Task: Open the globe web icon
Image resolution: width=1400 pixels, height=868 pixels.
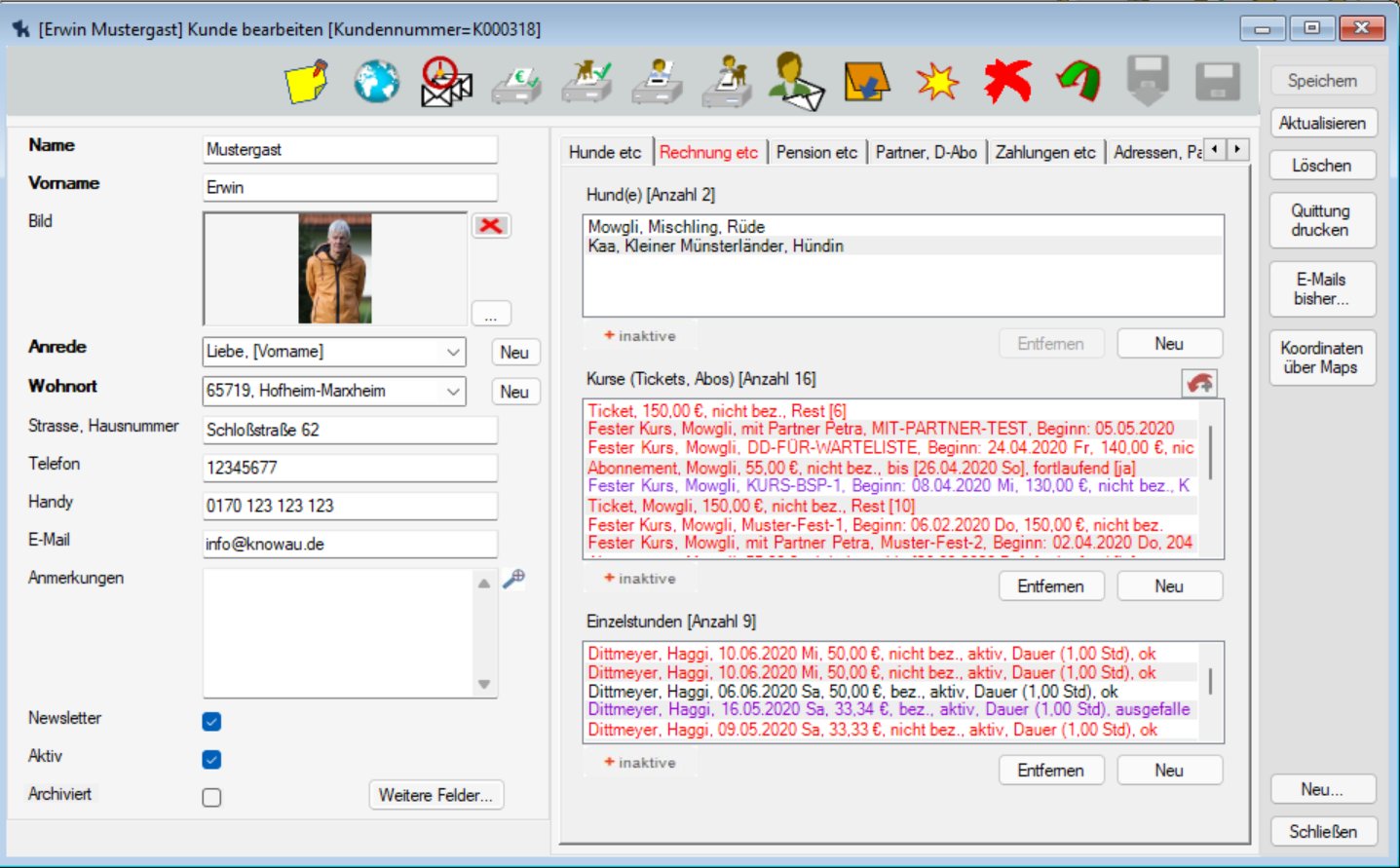Action: pos(376,82)
